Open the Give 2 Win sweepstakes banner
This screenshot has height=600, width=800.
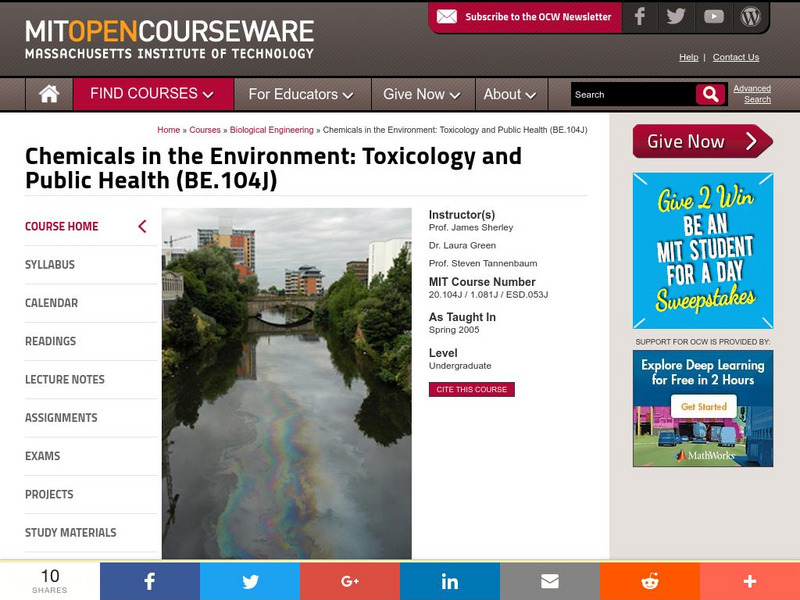tap(703, 251)
